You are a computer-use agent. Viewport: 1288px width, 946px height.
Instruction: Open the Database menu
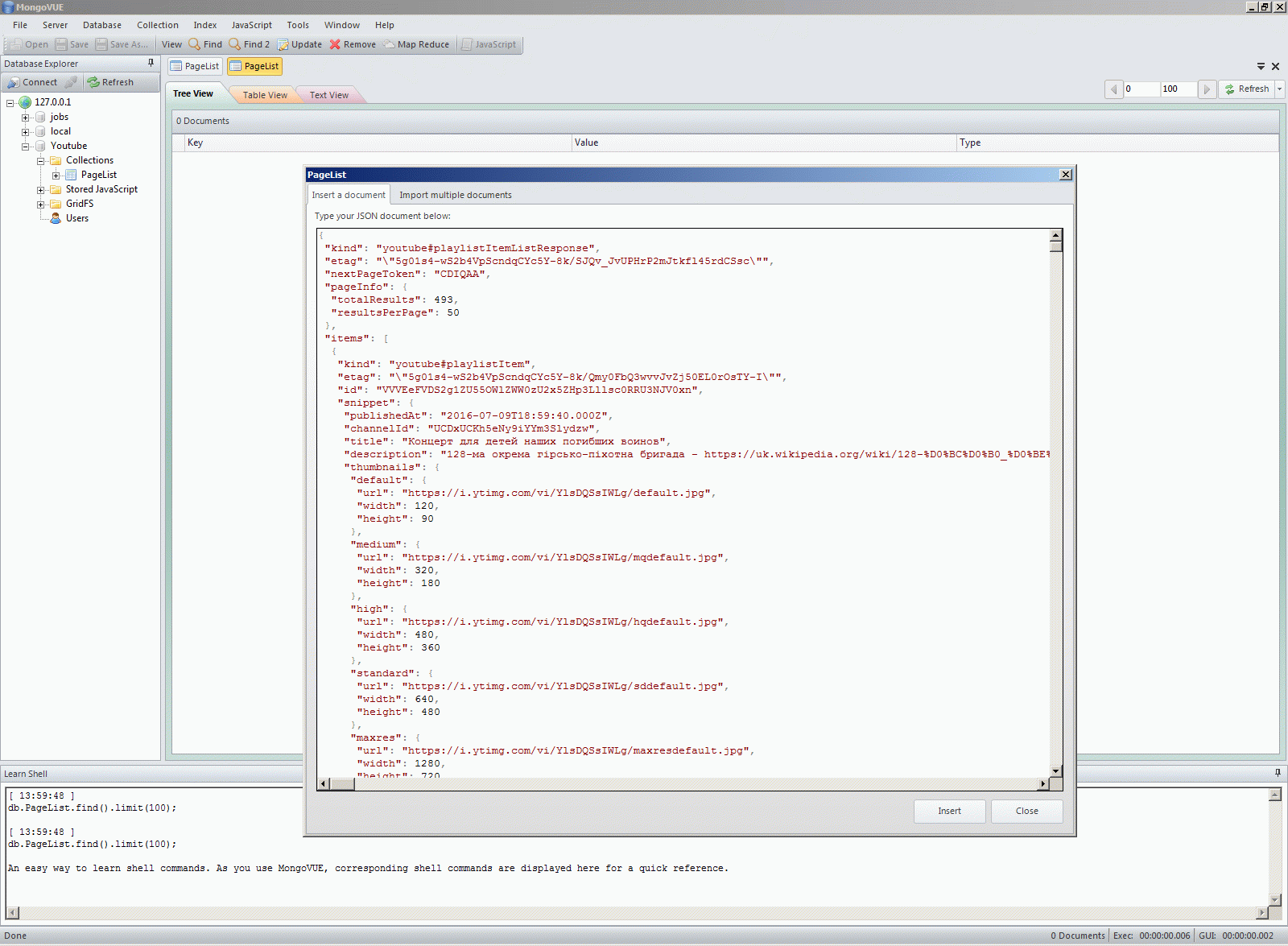click(x=102, y=25)
